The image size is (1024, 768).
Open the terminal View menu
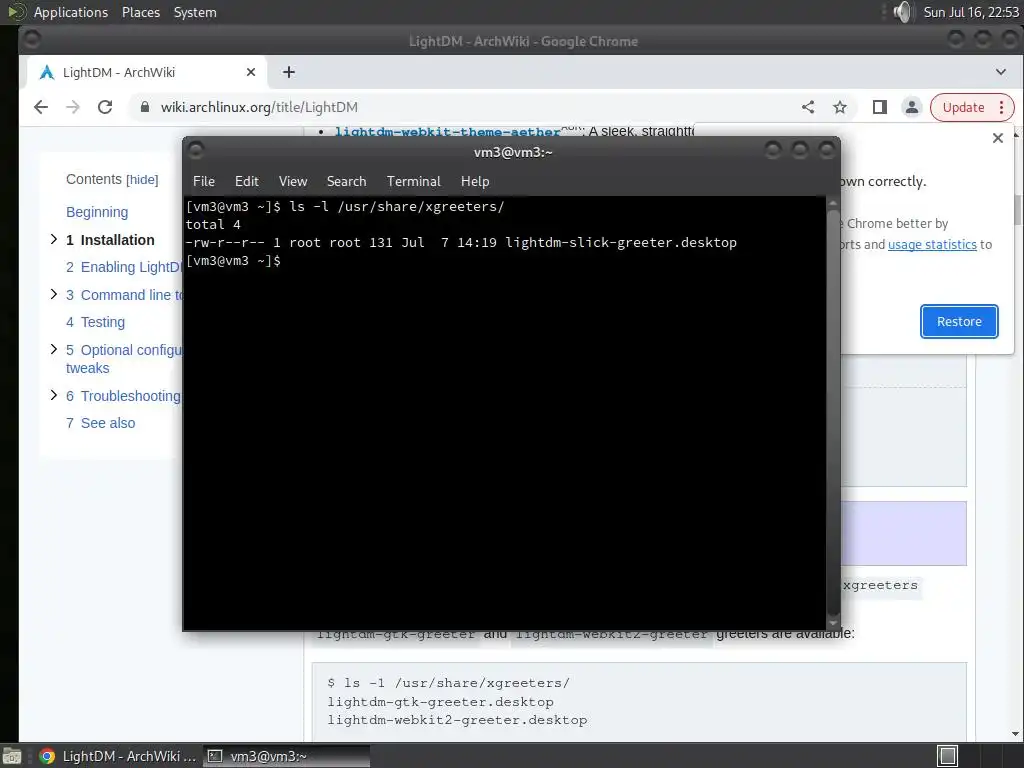[293, 182]
